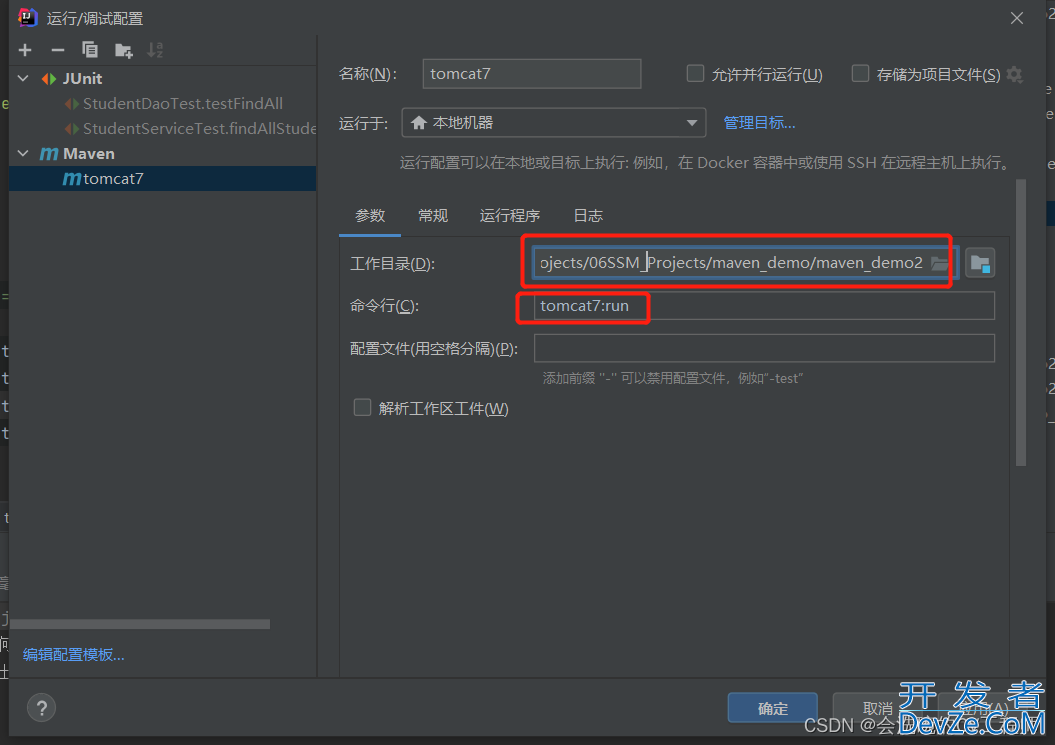Screen dimensions: 1055x745
Task: Click the horizontal scrollbar under configuration tree
Action: coord(140,624)
